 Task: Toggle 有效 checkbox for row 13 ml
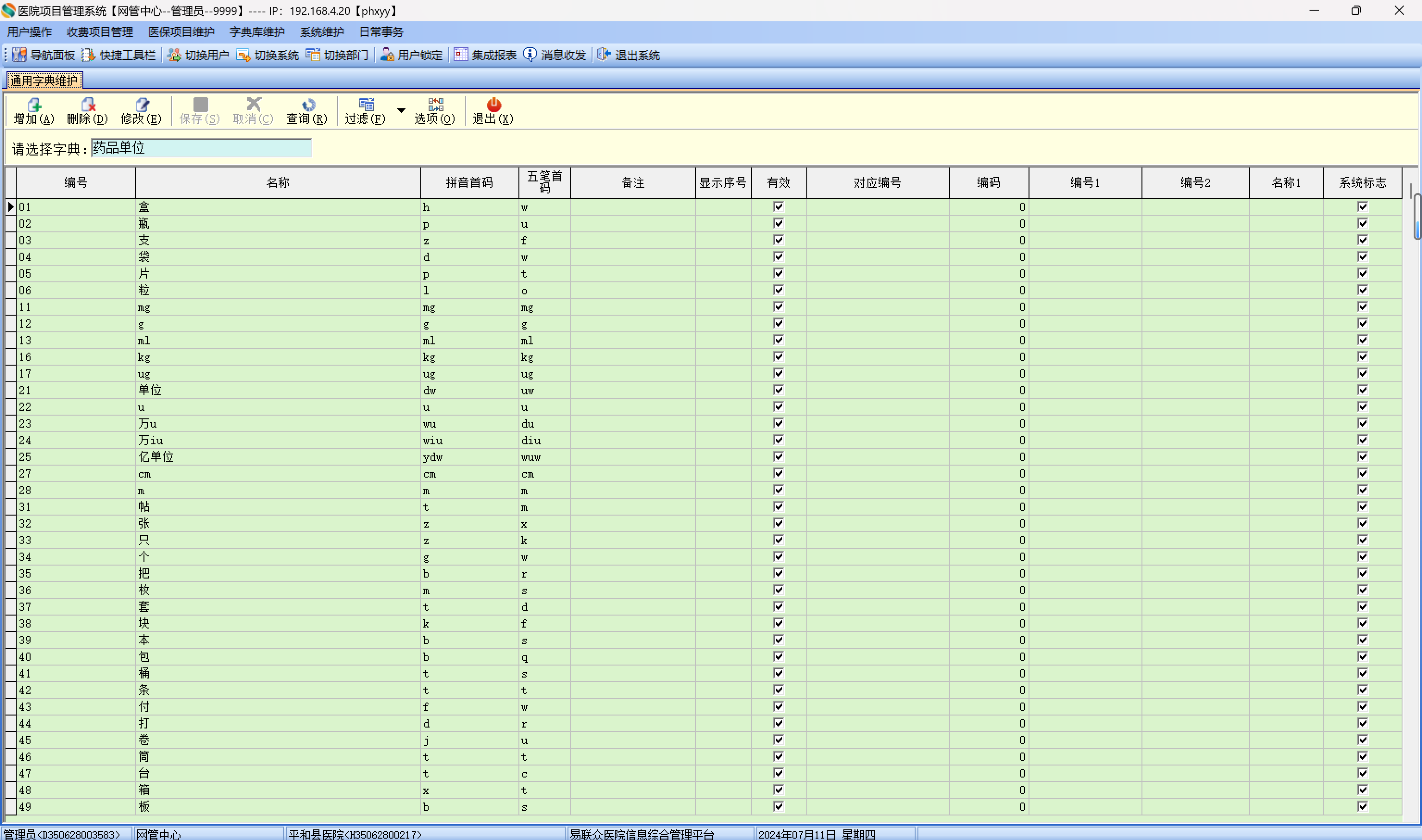click(x=779, y=340)
